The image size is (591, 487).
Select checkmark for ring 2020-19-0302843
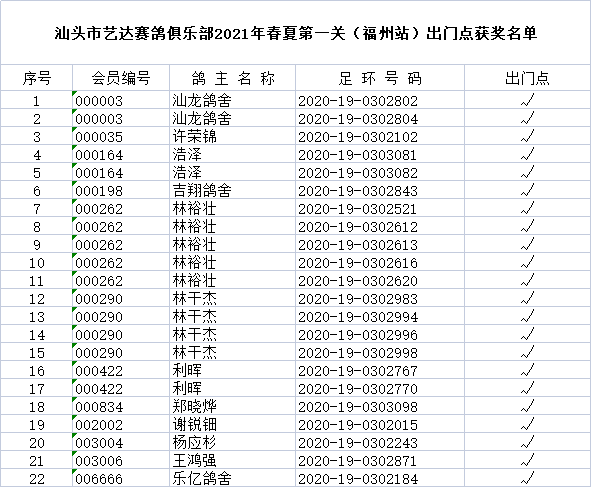[527, 190]
